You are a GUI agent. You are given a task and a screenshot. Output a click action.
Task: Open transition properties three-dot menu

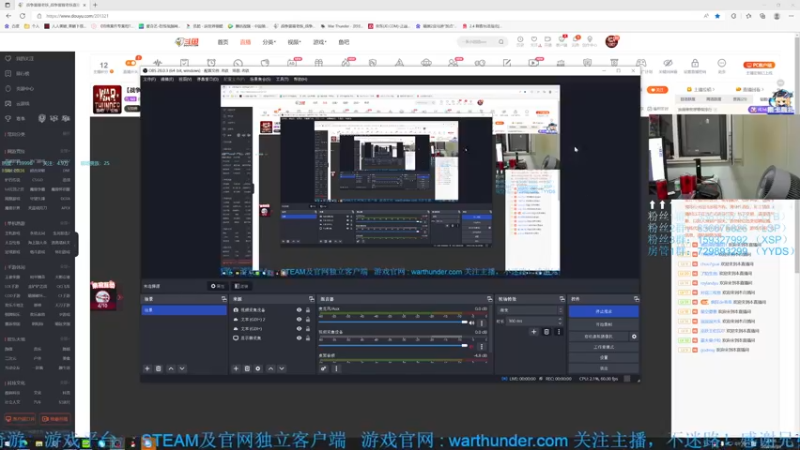click(559, 332)
